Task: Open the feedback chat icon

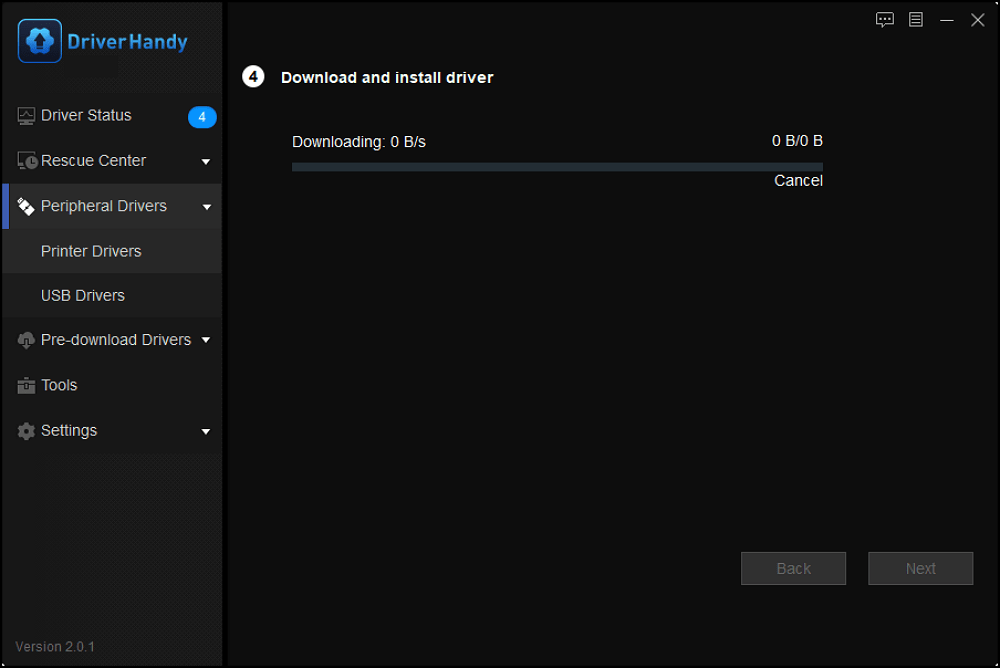Action: (884, 19)
